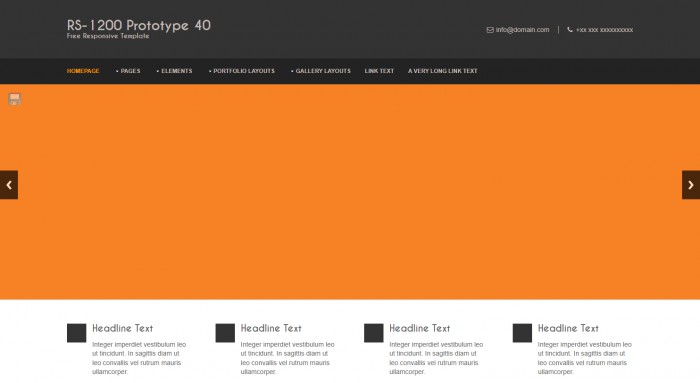Click the next slide arrow
Screen dimensions: 700x383
pyautogui.click(x=691, y=185)
